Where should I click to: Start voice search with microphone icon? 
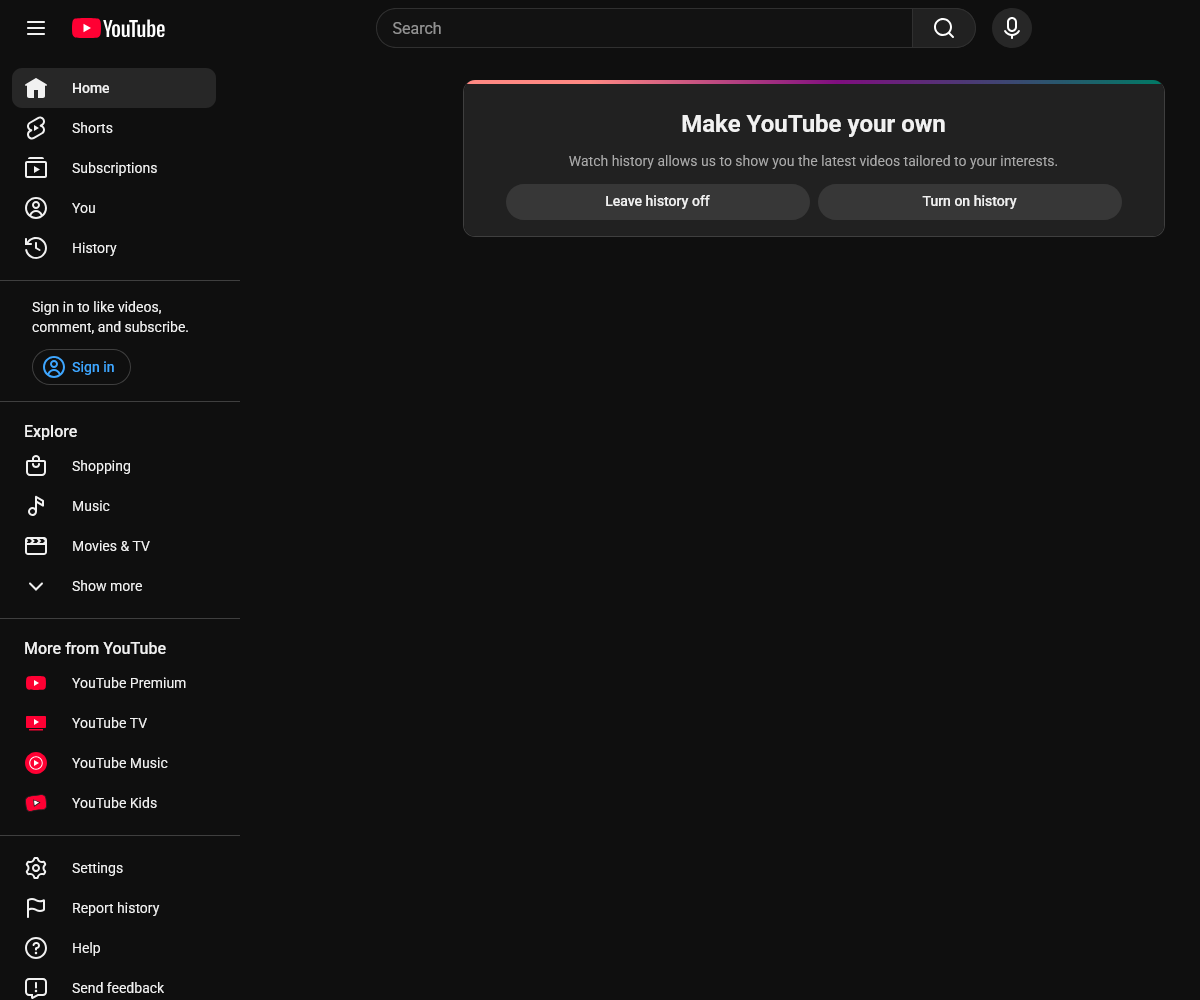pos(1012,28)
